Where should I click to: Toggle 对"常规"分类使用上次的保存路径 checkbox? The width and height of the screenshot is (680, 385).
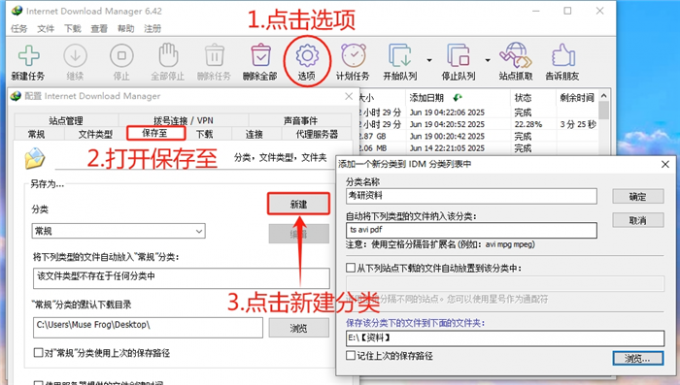[38, 352]
